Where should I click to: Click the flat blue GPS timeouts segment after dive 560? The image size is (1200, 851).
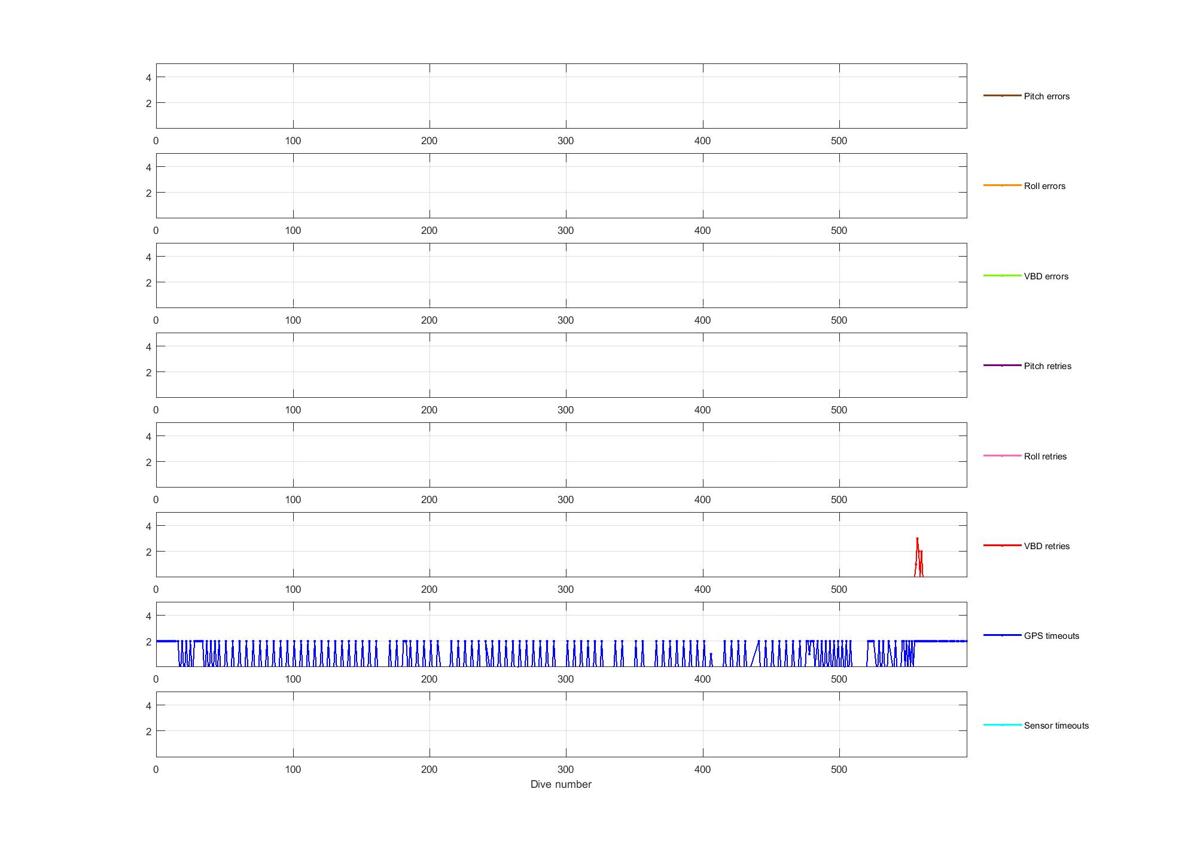point(940,641)
